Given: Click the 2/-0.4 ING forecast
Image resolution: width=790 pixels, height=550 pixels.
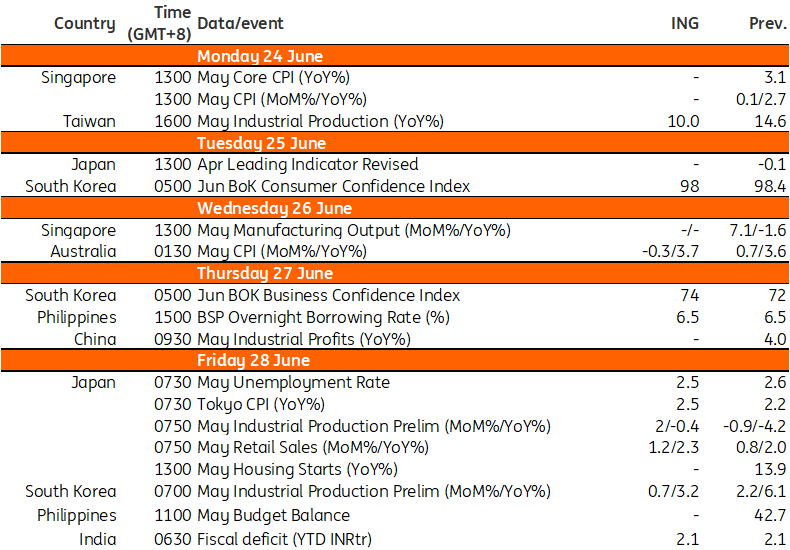Looking at the screenshot, I should [x=677, y=426].
